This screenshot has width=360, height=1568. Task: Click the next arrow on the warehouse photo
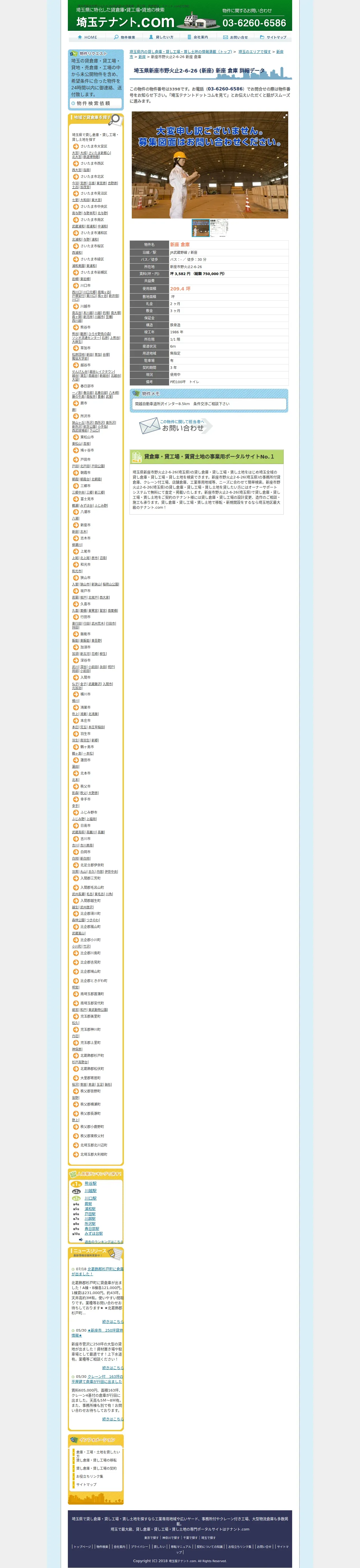(285, 165)
